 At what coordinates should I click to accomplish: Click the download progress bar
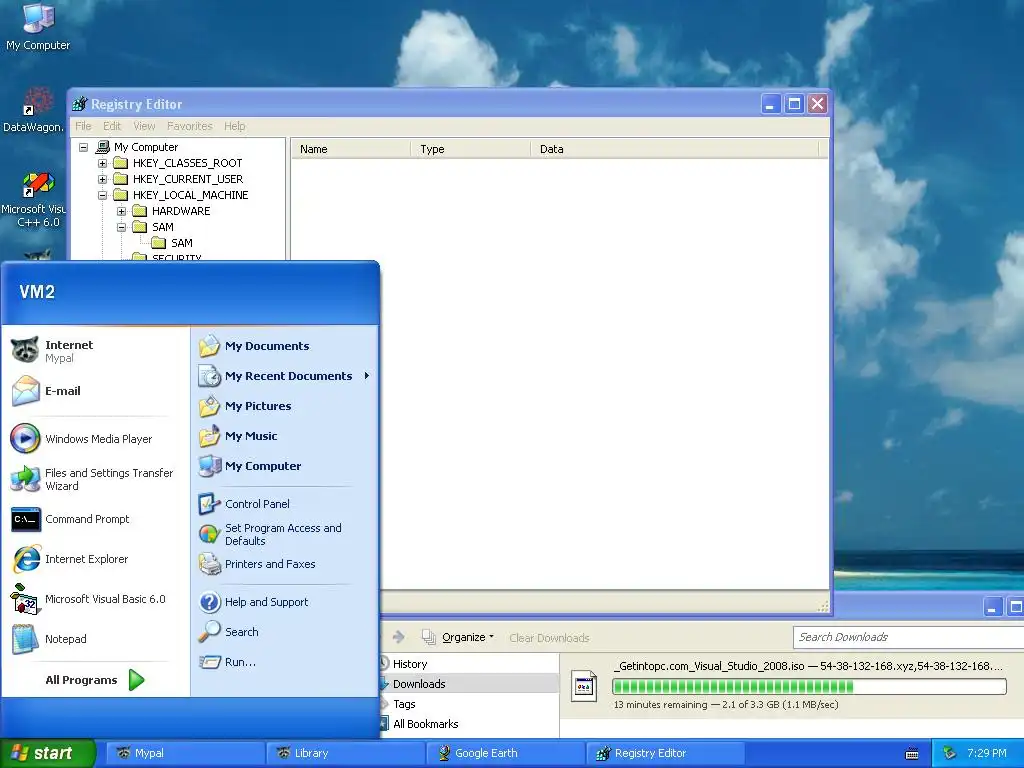809,686
